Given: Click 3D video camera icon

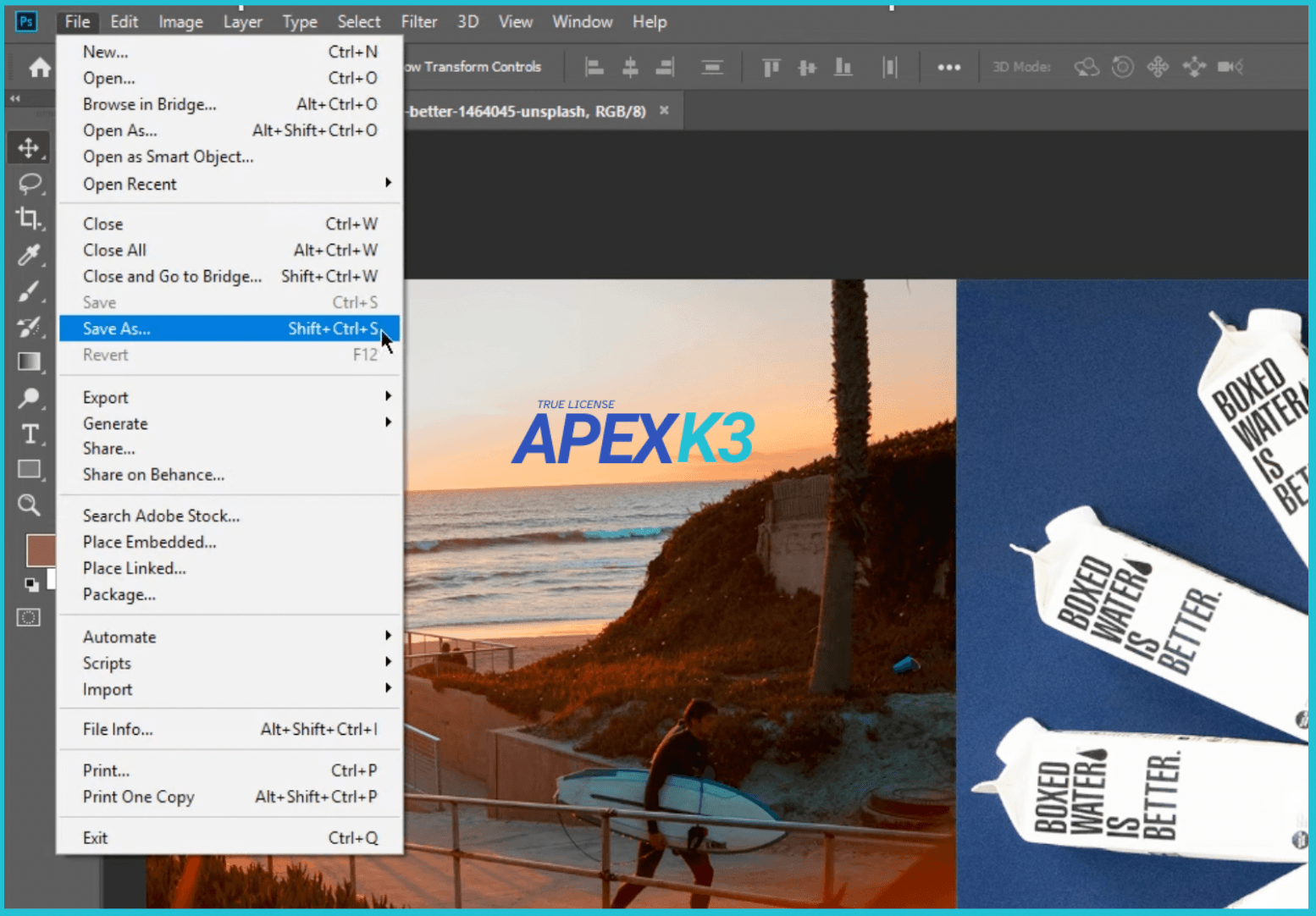Looking at the screenshot, I should [x=1230, y=67].
